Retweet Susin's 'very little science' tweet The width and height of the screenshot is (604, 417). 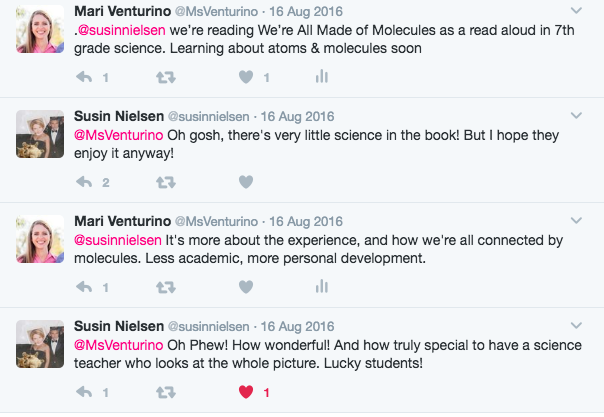(x=166, y=182)
